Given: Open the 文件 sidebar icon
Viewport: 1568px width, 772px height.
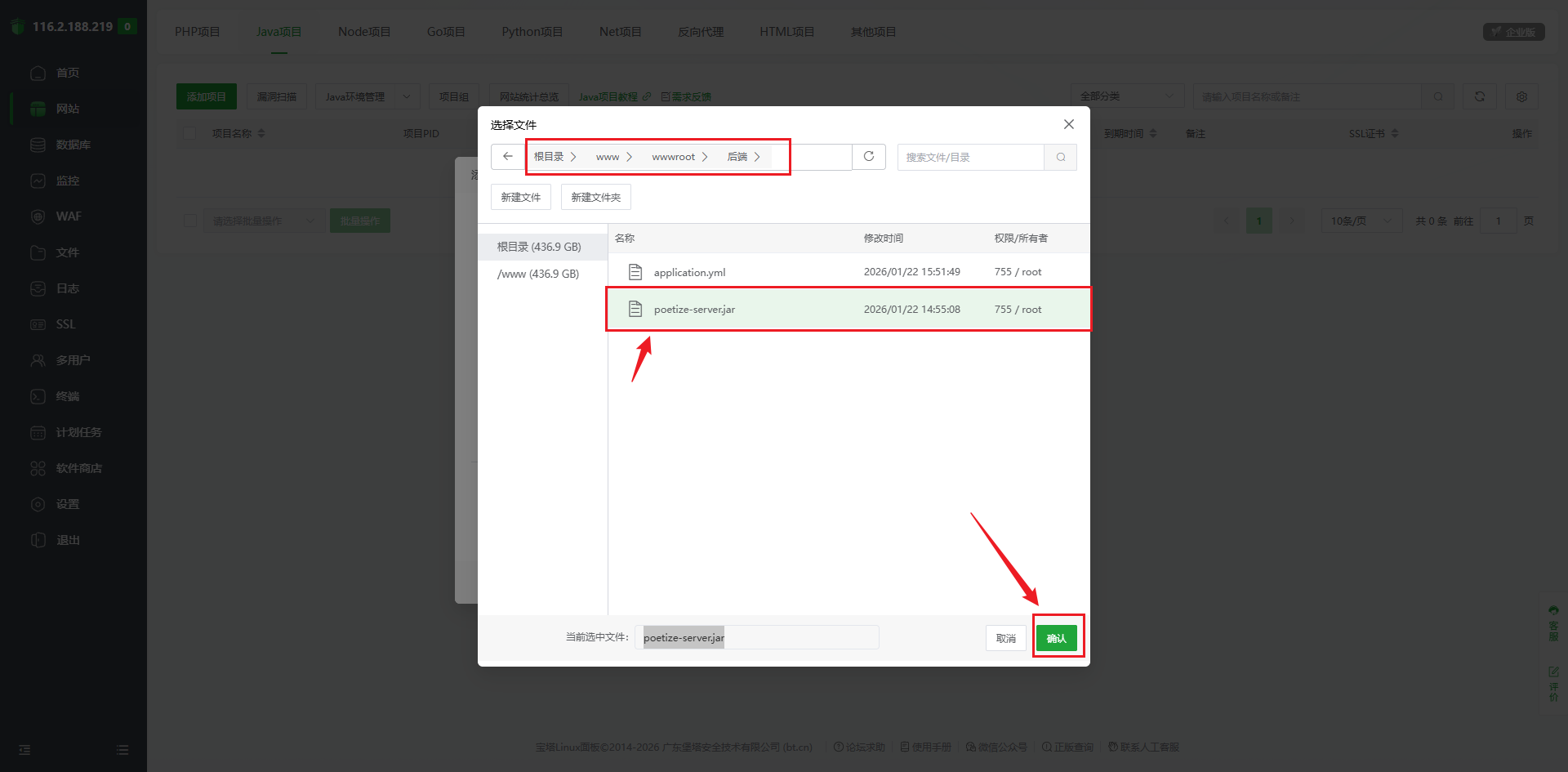Looking at the screenshot, I should [38, 252].
